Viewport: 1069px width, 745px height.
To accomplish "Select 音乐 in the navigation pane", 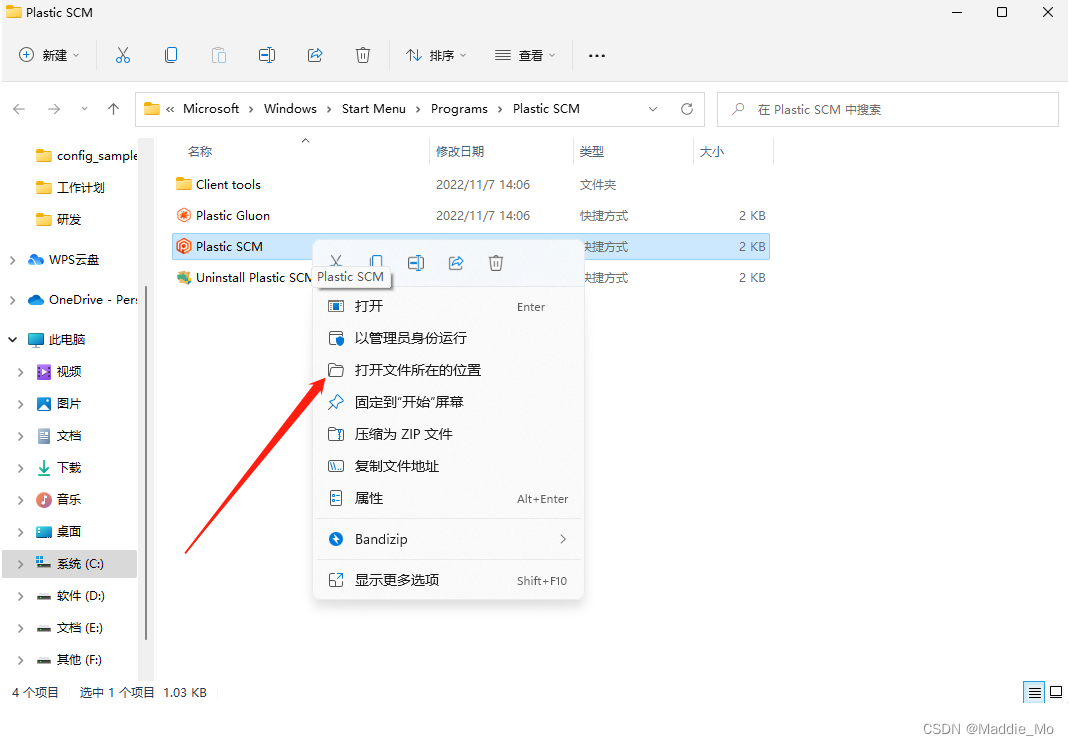I will tap(59, 500).
